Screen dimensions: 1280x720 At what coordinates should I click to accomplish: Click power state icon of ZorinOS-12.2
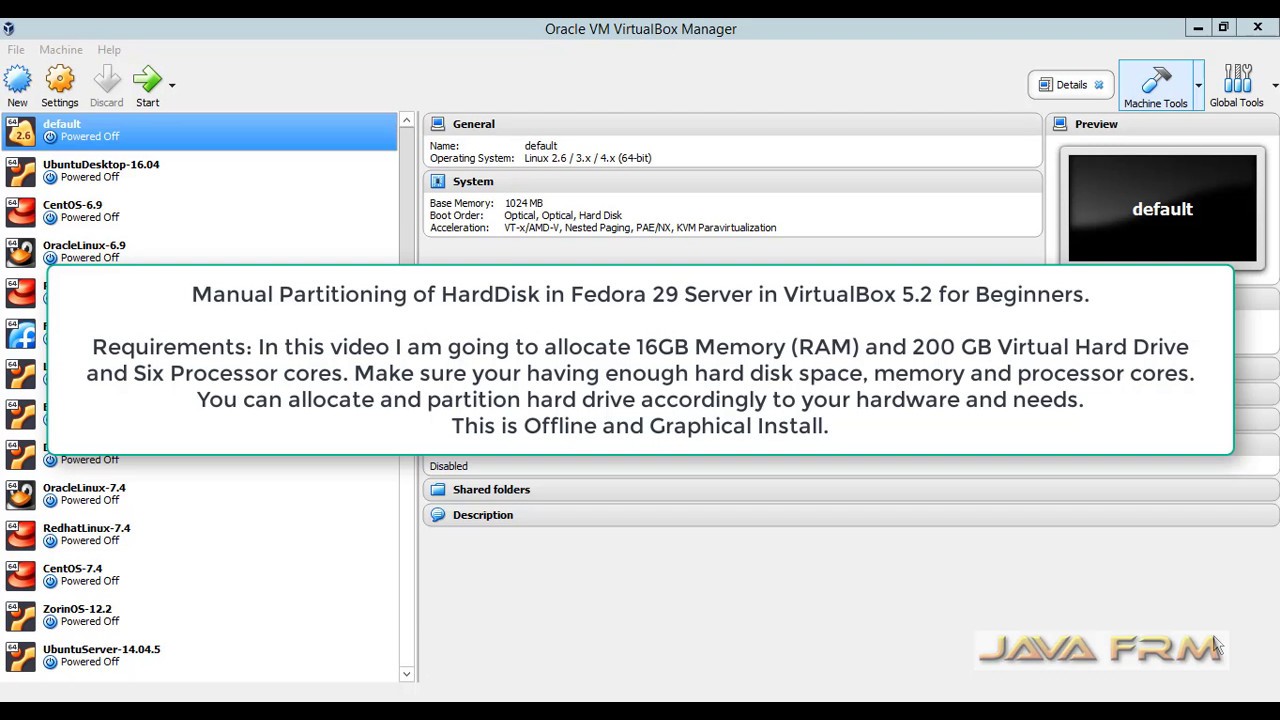(50, 621)
